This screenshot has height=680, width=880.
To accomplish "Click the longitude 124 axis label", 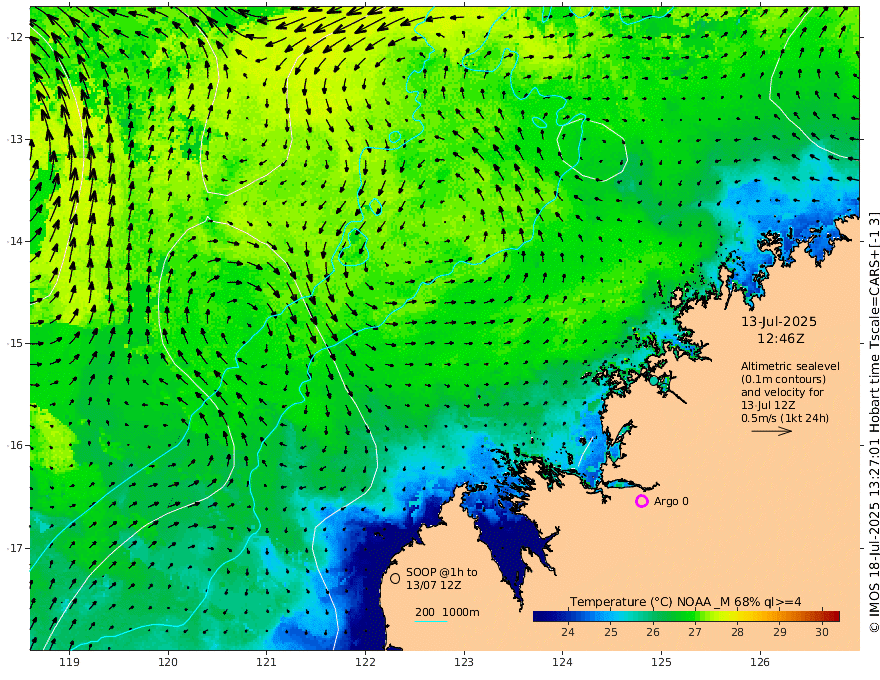I will (x=562, y=662).
